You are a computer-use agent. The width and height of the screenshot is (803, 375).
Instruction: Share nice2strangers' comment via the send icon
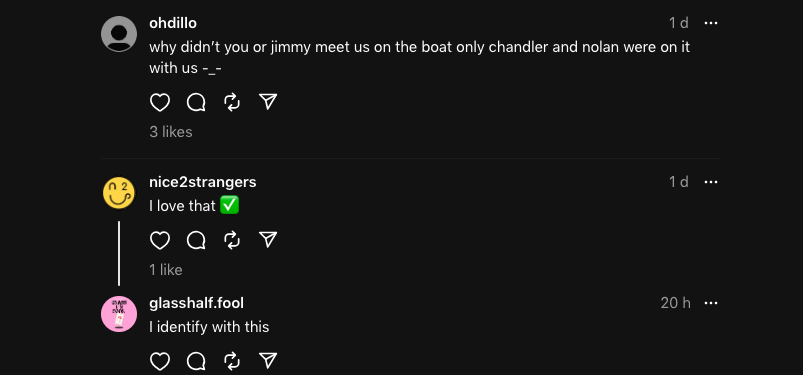(268, 240)
